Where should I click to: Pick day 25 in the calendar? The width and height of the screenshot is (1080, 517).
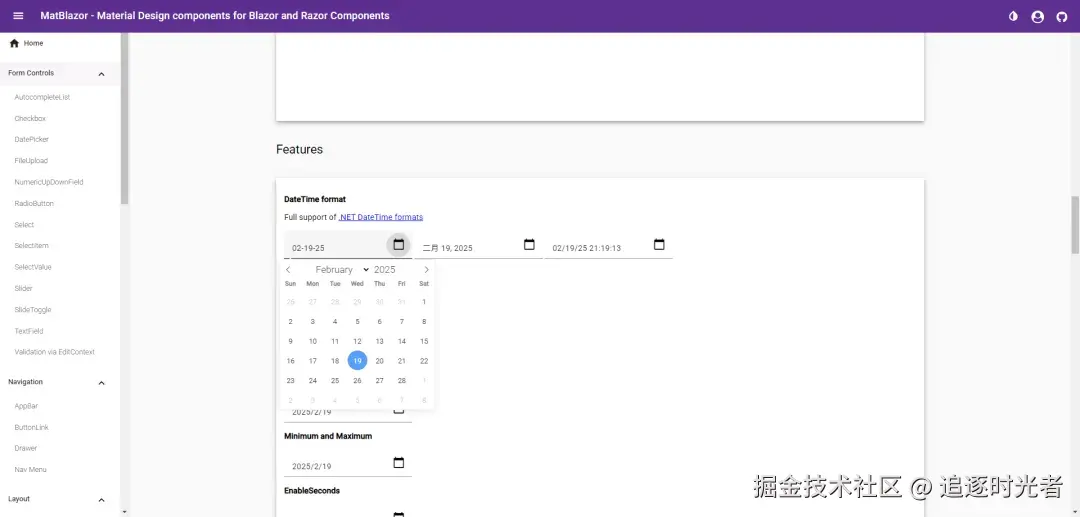point(335,380)
